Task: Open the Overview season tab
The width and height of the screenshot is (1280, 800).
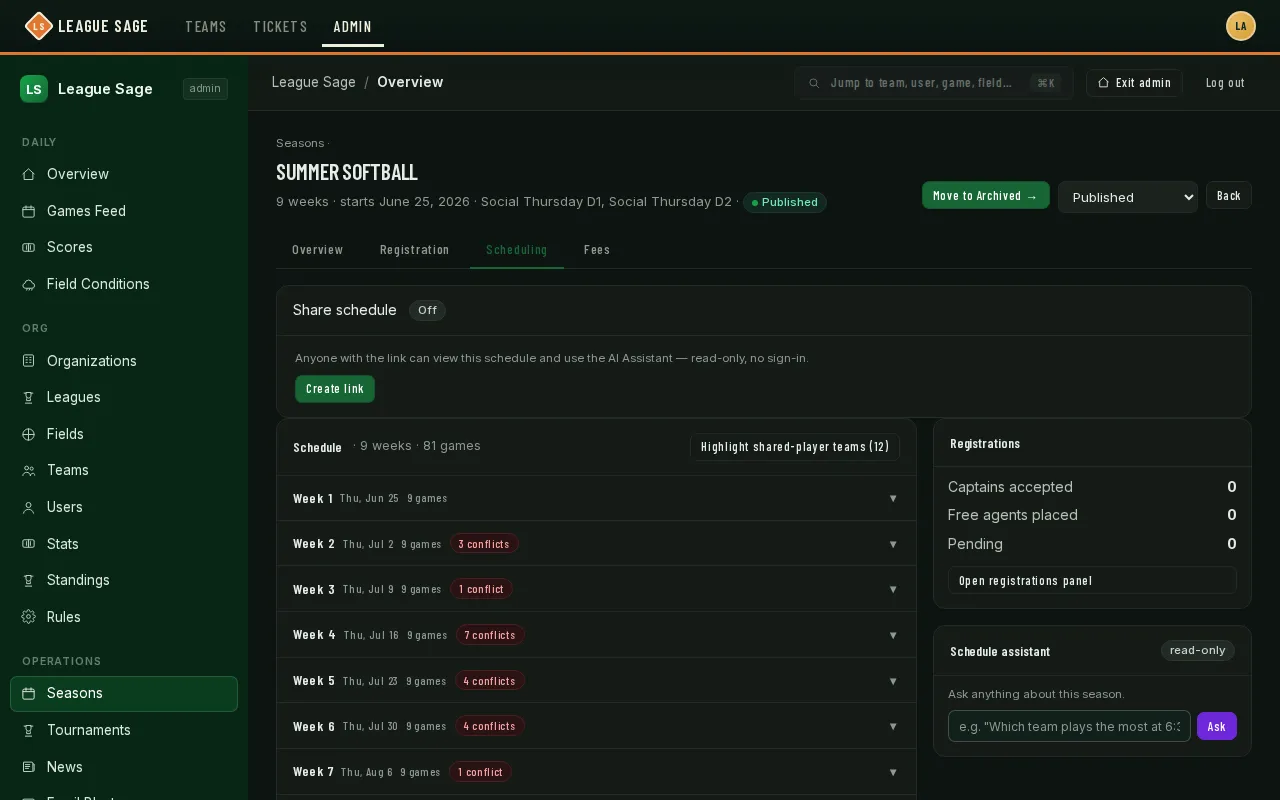Action: 317,250
